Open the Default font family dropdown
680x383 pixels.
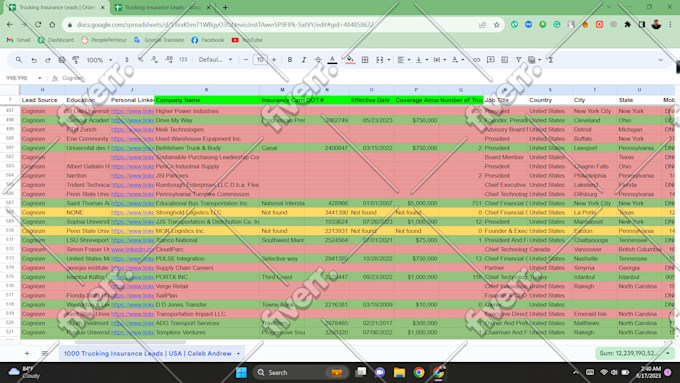pyautogui.click(x=216, y=60)
